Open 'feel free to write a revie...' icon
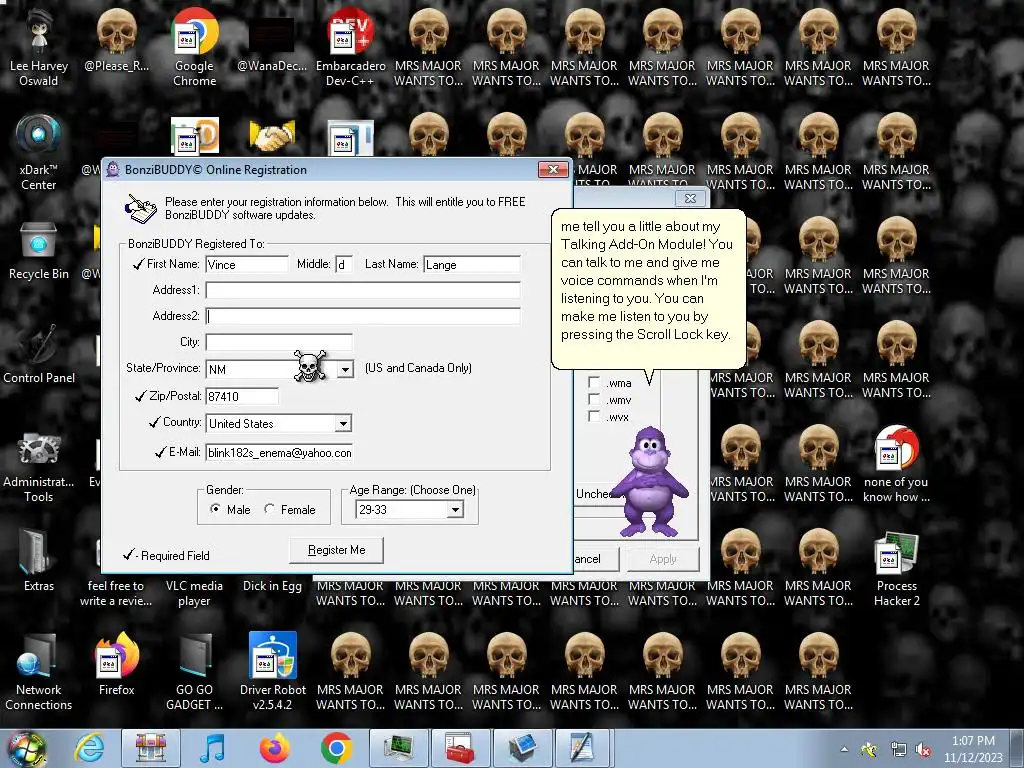This screenshot has height=768, width=1024. (116, 593)
